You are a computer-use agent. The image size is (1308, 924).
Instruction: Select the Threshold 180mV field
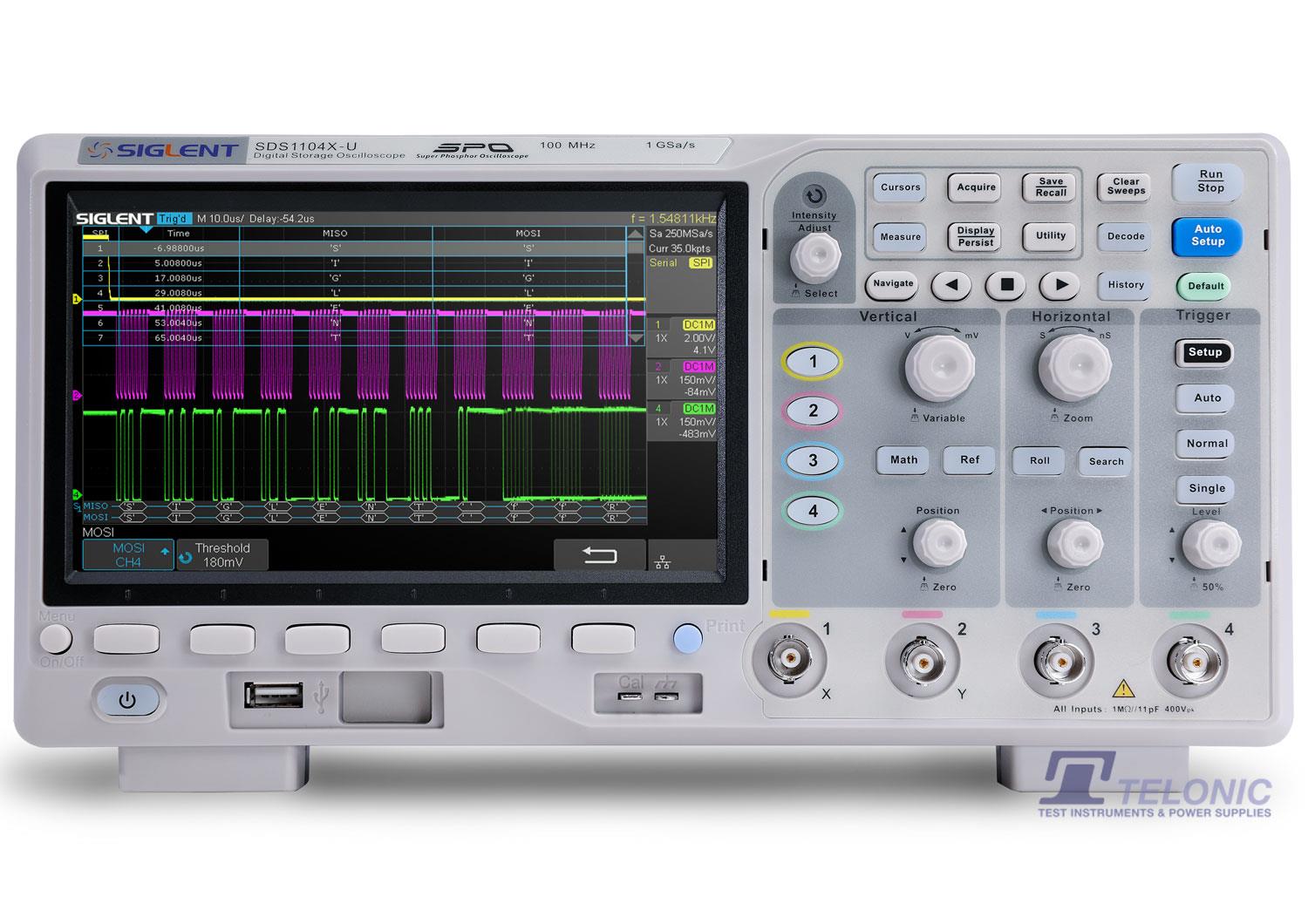pos(222,555)
